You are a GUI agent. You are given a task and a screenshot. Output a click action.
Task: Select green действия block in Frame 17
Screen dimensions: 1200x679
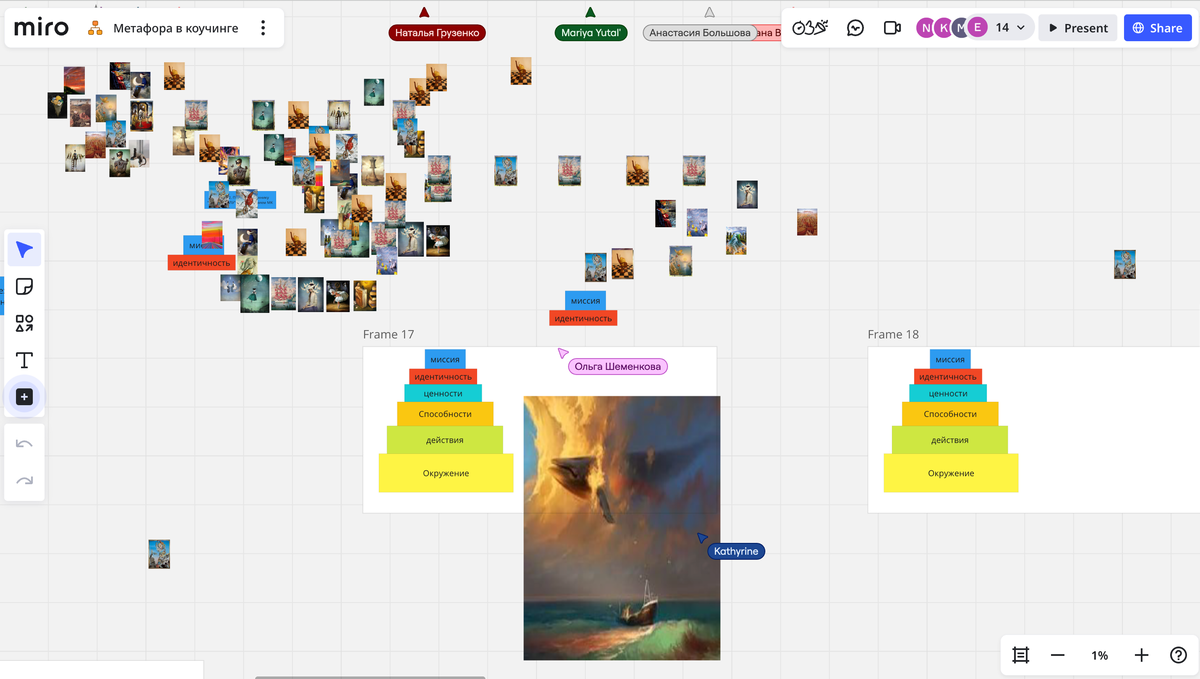[445, 440]
